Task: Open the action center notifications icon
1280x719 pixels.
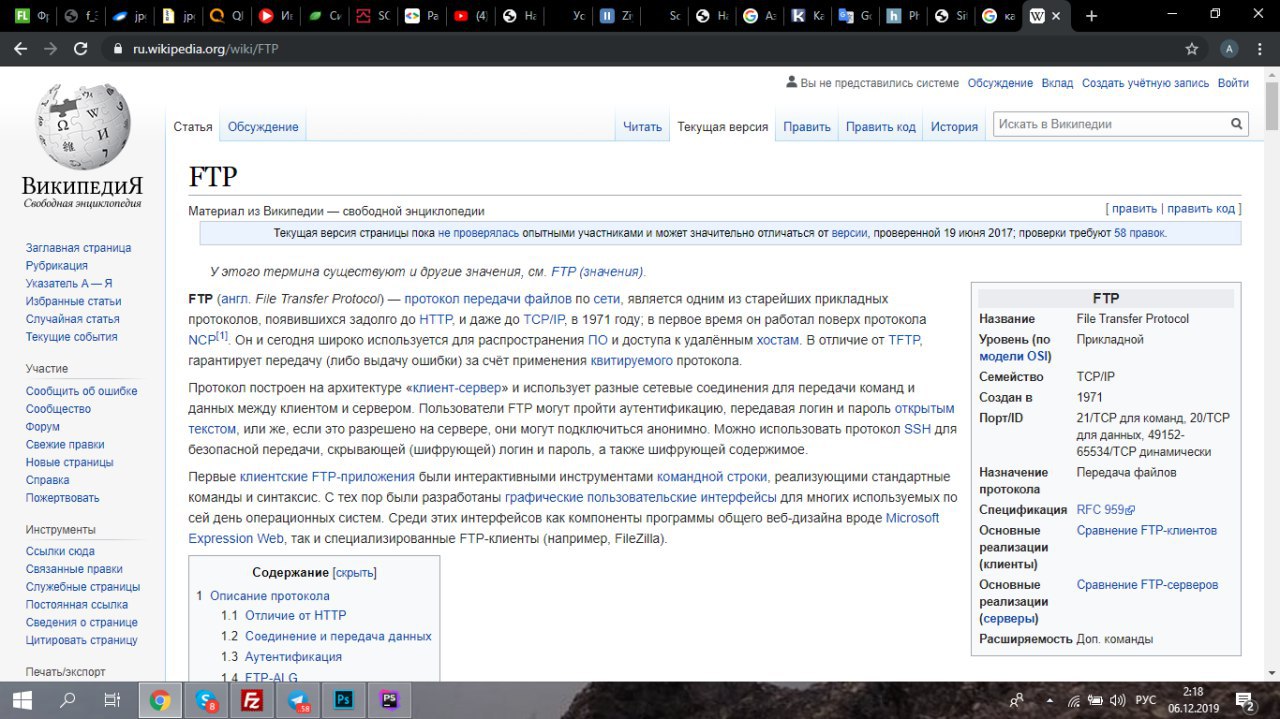Action: click(x=1246, y=700)
